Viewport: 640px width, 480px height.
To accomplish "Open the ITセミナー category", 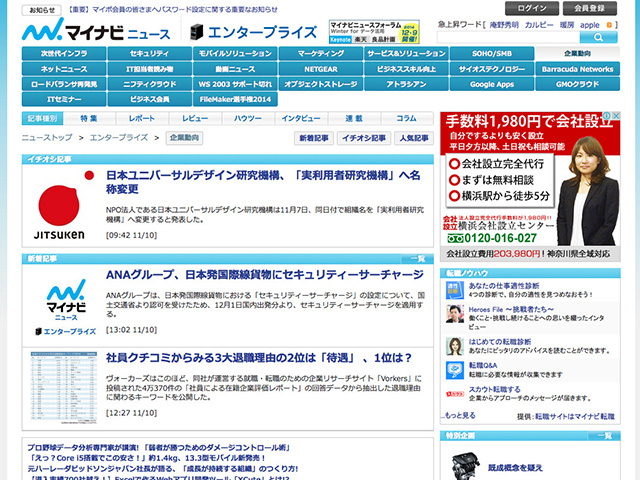I will (x=64, y=99).
